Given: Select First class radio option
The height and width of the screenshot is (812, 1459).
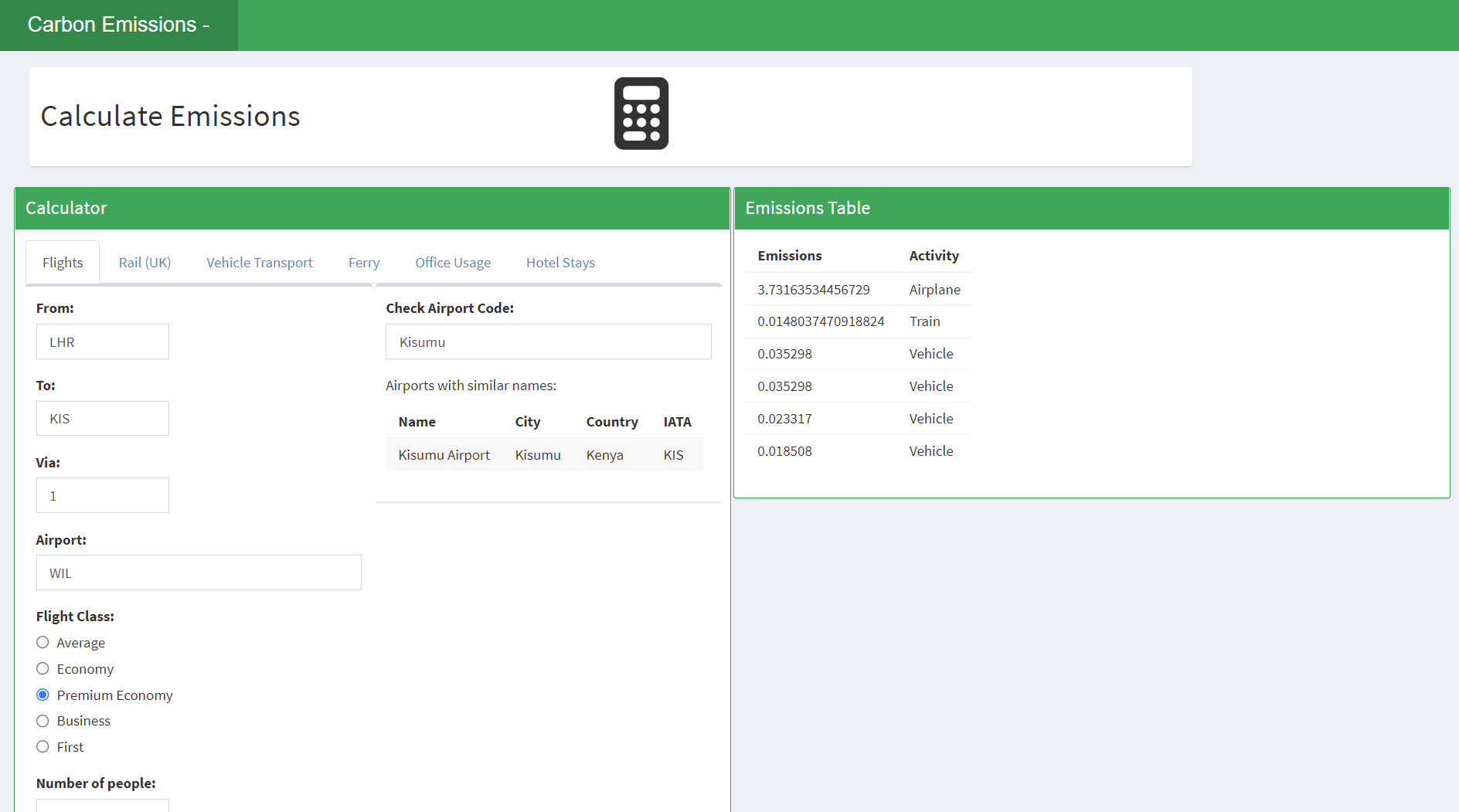Looking at the screenshot, I should (43, 747).
